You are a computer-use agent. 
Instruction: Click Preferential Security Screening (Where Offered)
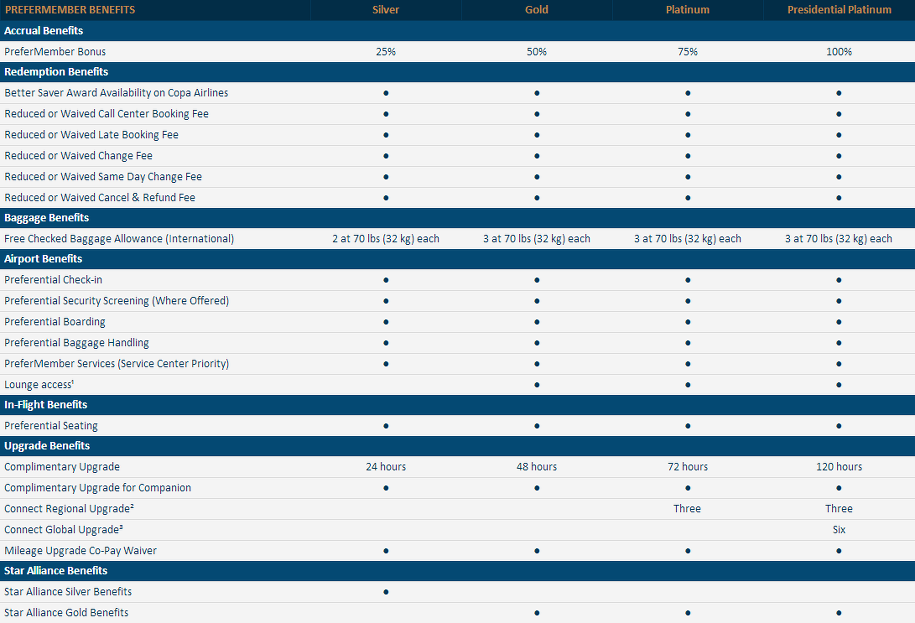click(117, 301)
